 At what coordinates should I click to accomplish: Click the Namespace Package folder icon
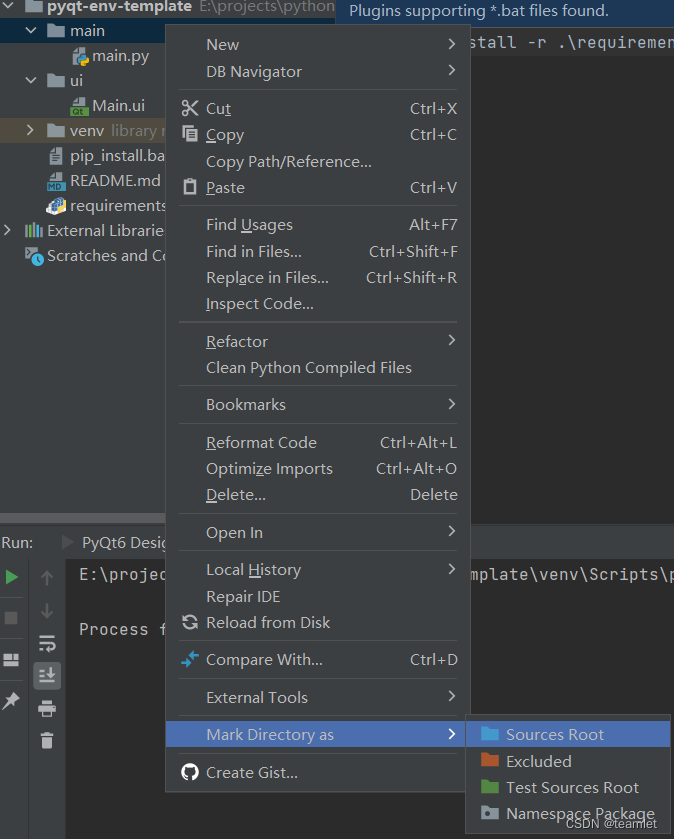click(x=489, y=813)
